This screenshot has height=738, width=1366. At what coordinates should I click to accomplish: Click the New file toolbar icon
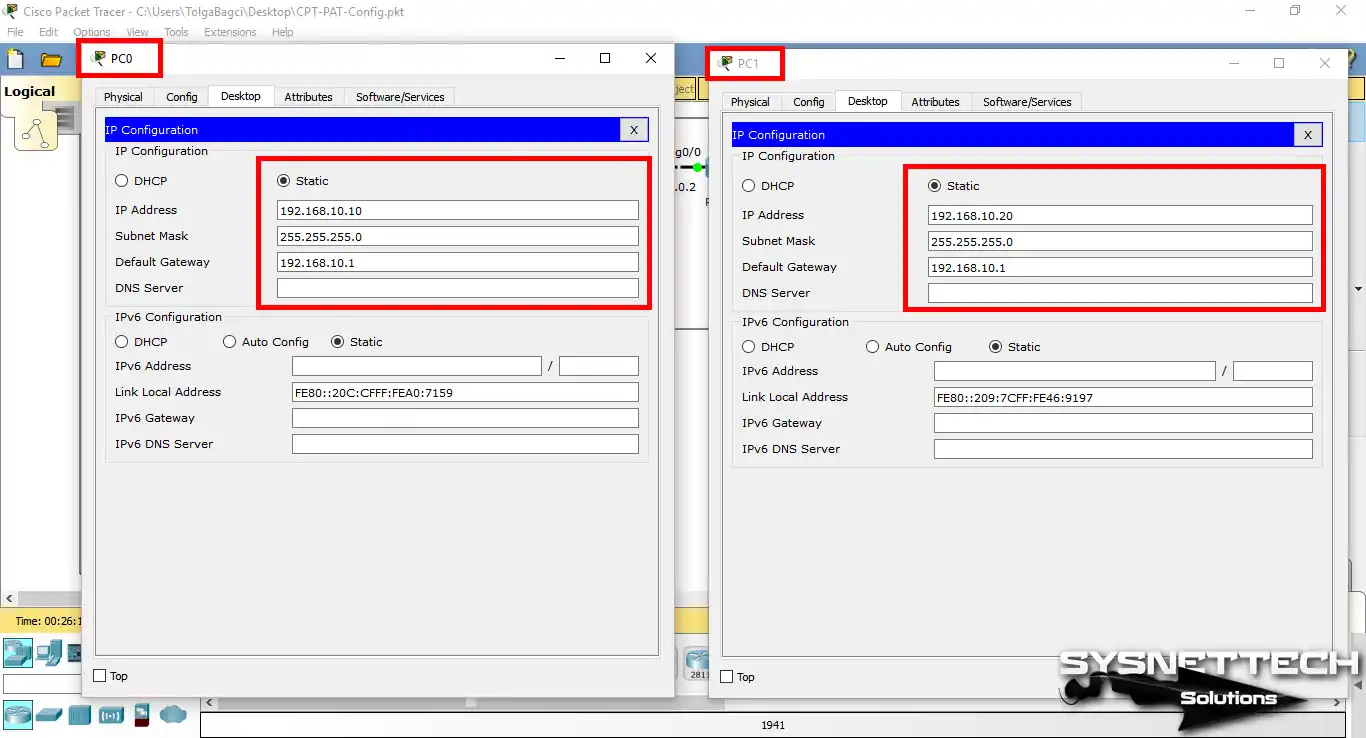14,58
